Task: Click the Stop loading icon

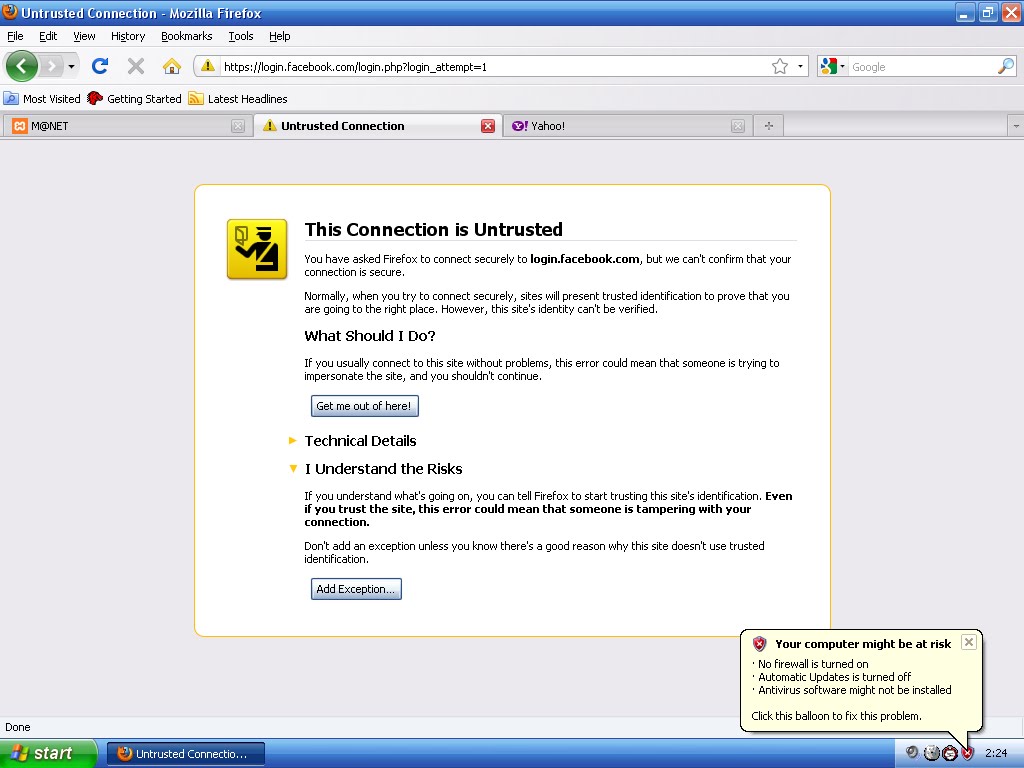Action: coord(134,66)
